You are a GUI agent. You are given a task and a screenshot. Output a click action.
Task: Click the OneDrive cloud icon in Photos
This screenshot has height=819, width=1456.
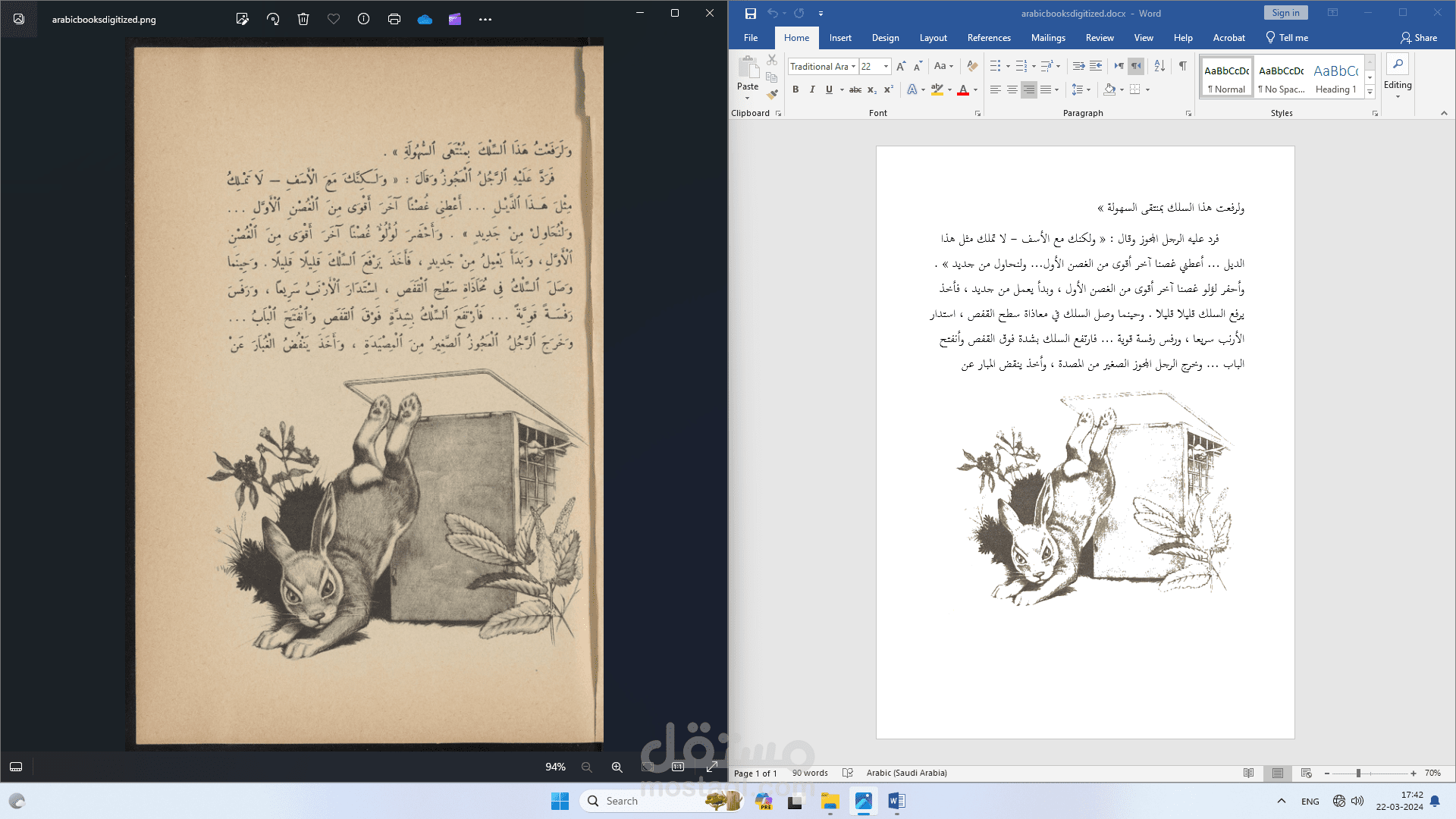coord(425,19)
